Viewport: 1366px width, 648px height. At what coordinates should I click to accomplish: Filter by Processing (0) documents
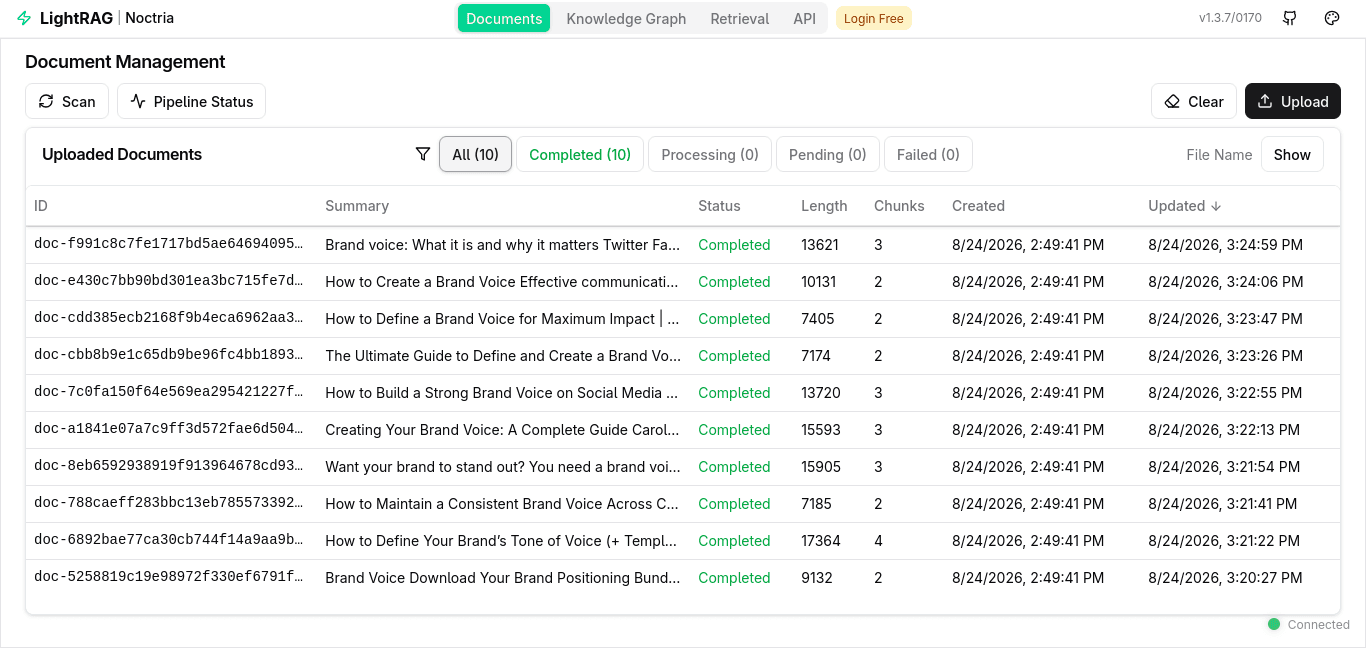coord(710,154)
